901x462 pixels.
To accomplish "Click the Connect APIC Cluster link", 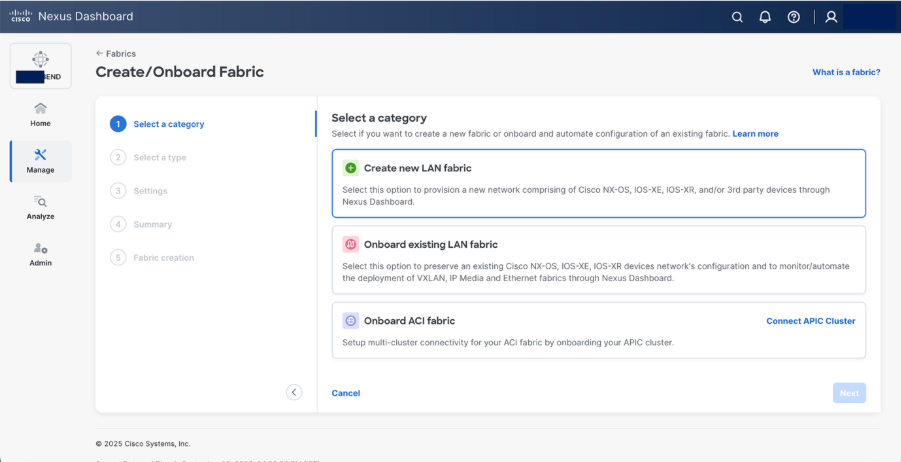I will click(x=810, y=321).
